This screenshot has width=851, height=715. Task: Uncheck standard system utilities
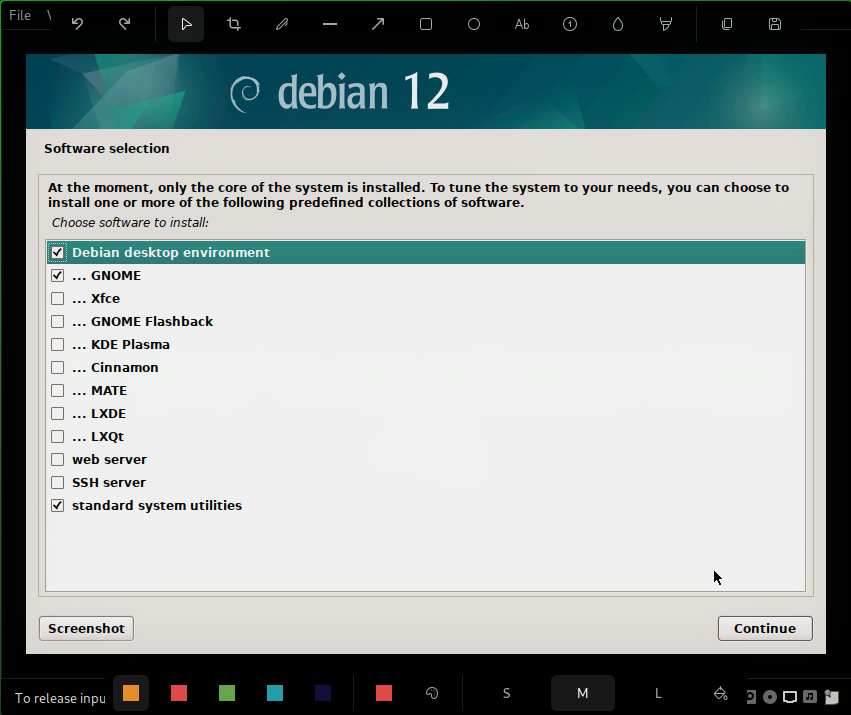point(57,505)
